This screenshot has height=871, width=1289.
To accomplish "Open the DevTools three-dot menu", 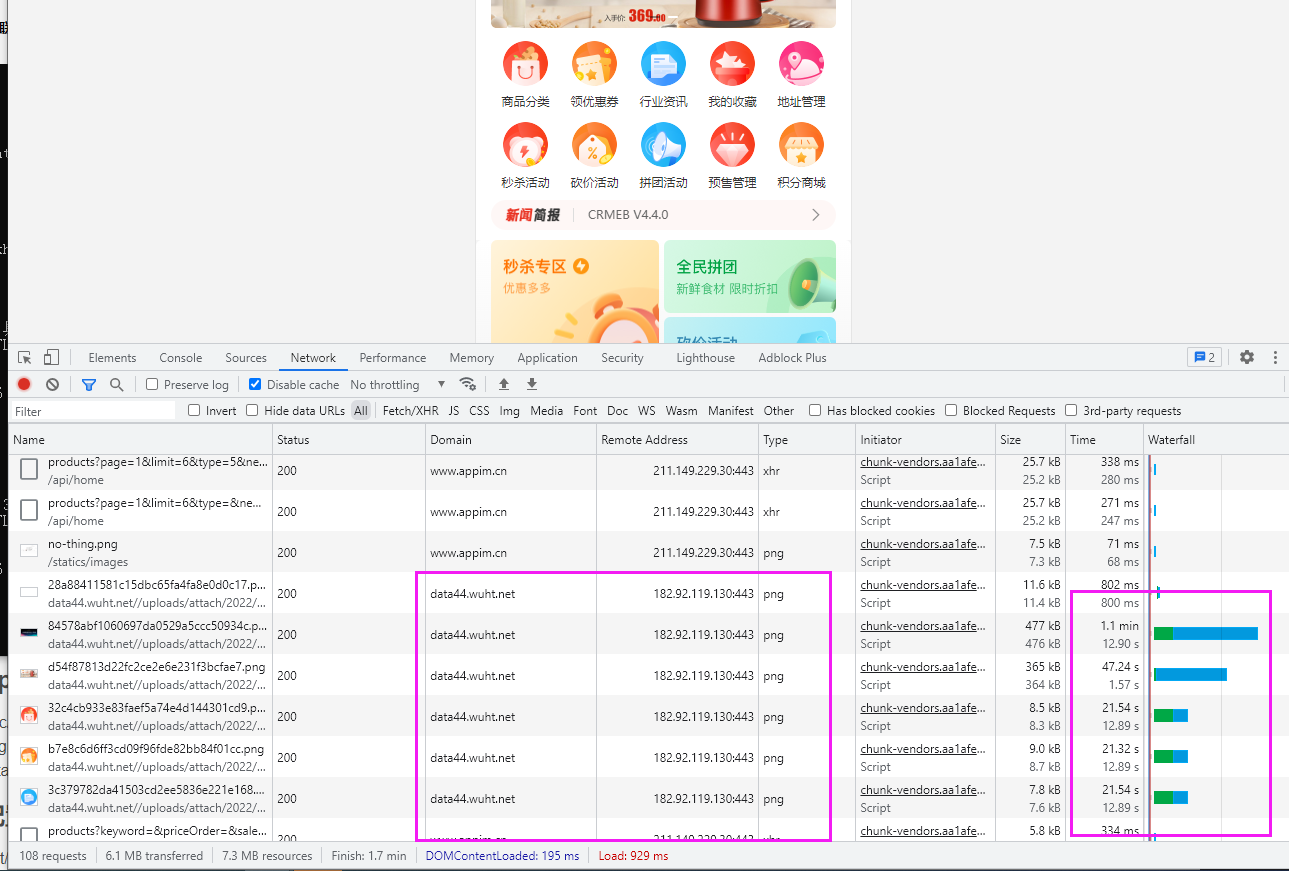I will 1275,357.
